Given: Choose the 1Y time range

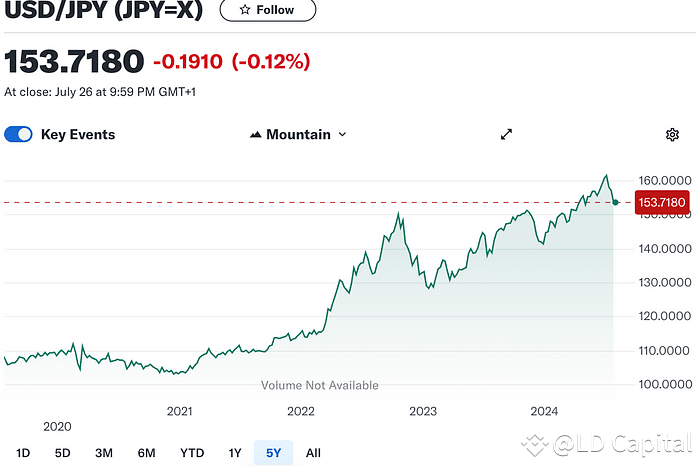Looking at the screenshot, I should (x=235, y=453).
